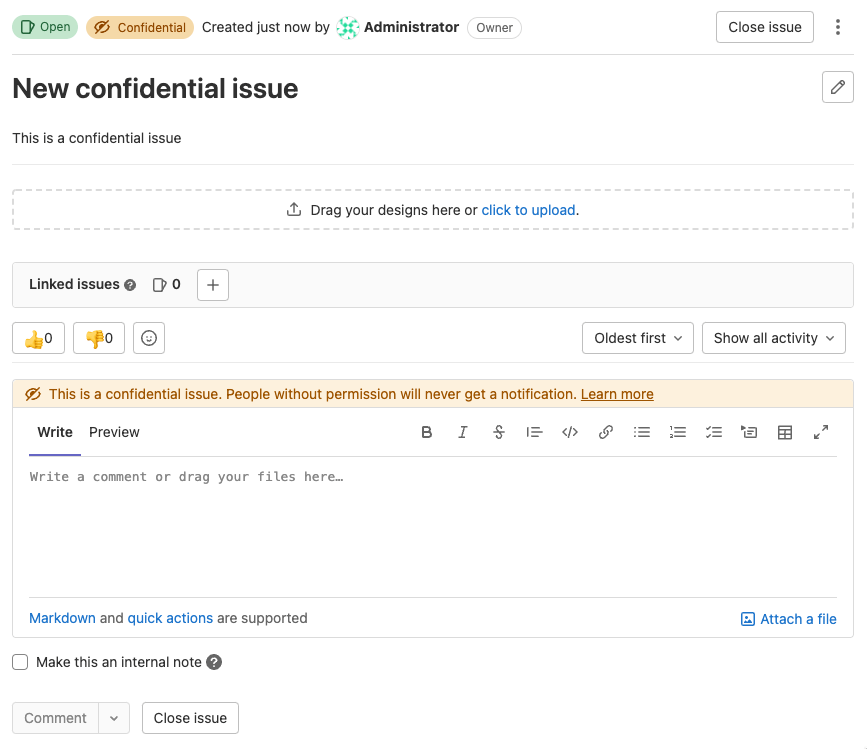Click the Close issue button
The image size is (867, 749).
coord(764,27)
